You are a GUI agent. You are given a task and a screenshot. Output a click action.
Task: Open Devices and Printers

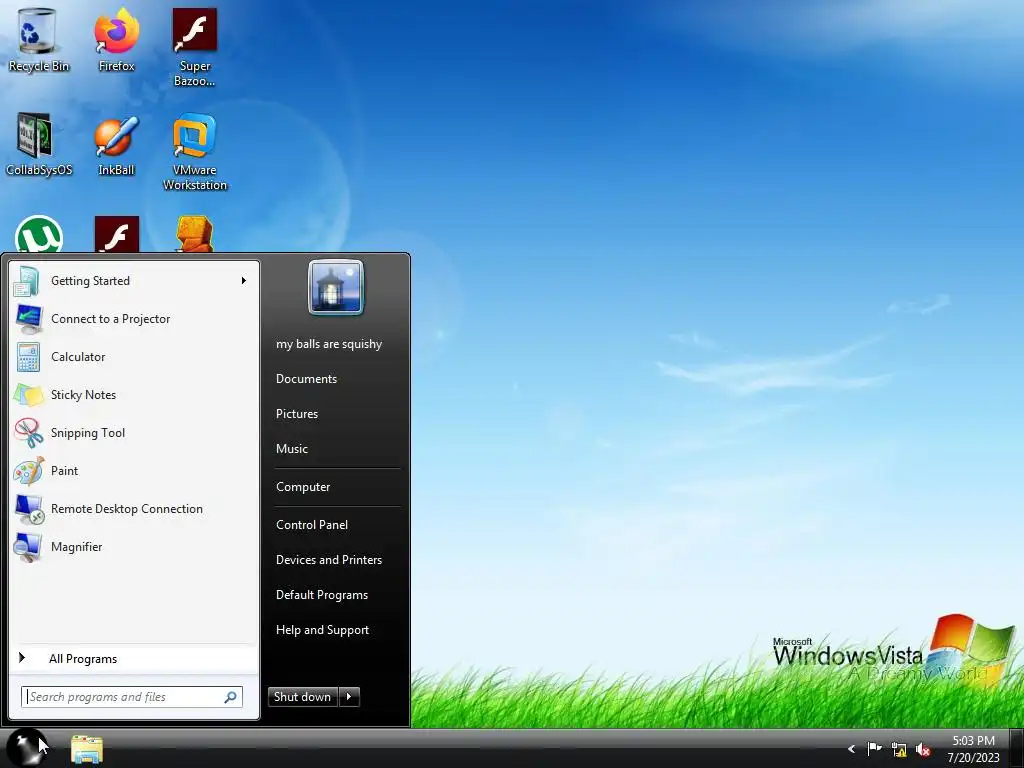[x=329, y=560]
